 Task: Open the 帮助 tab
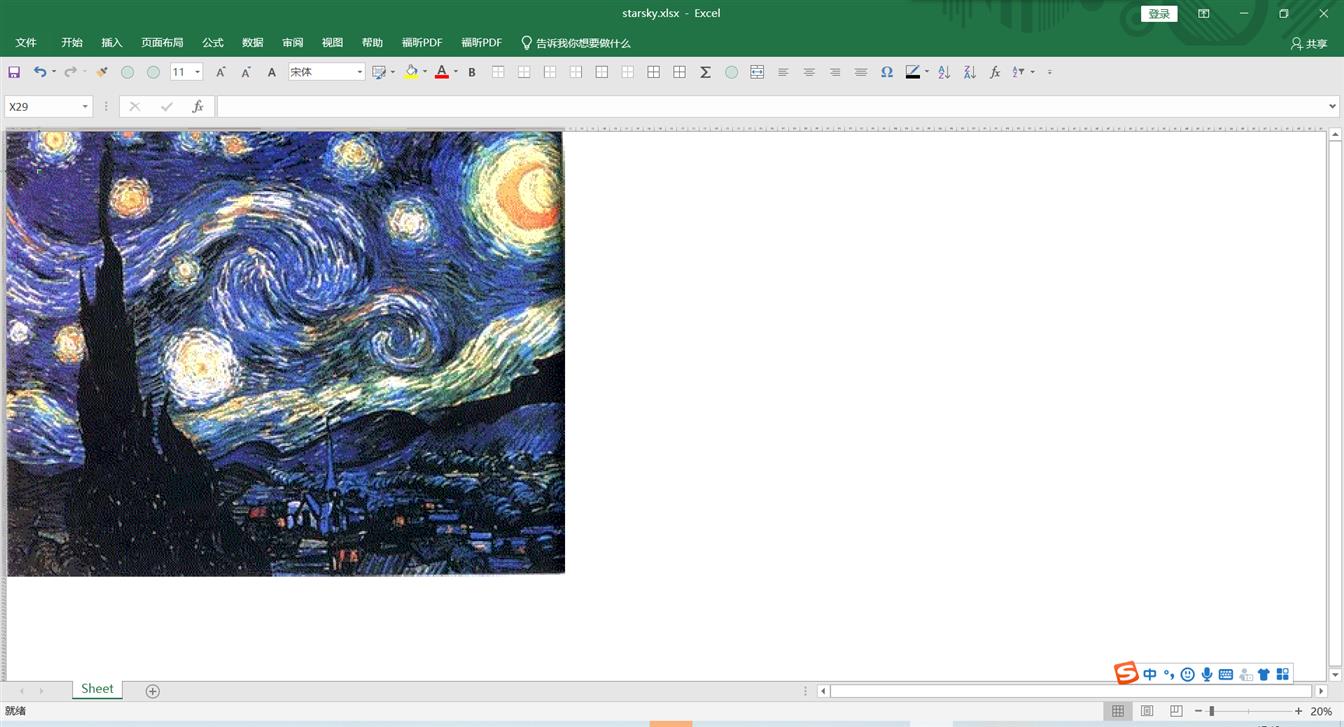click(x=373, y=43)
